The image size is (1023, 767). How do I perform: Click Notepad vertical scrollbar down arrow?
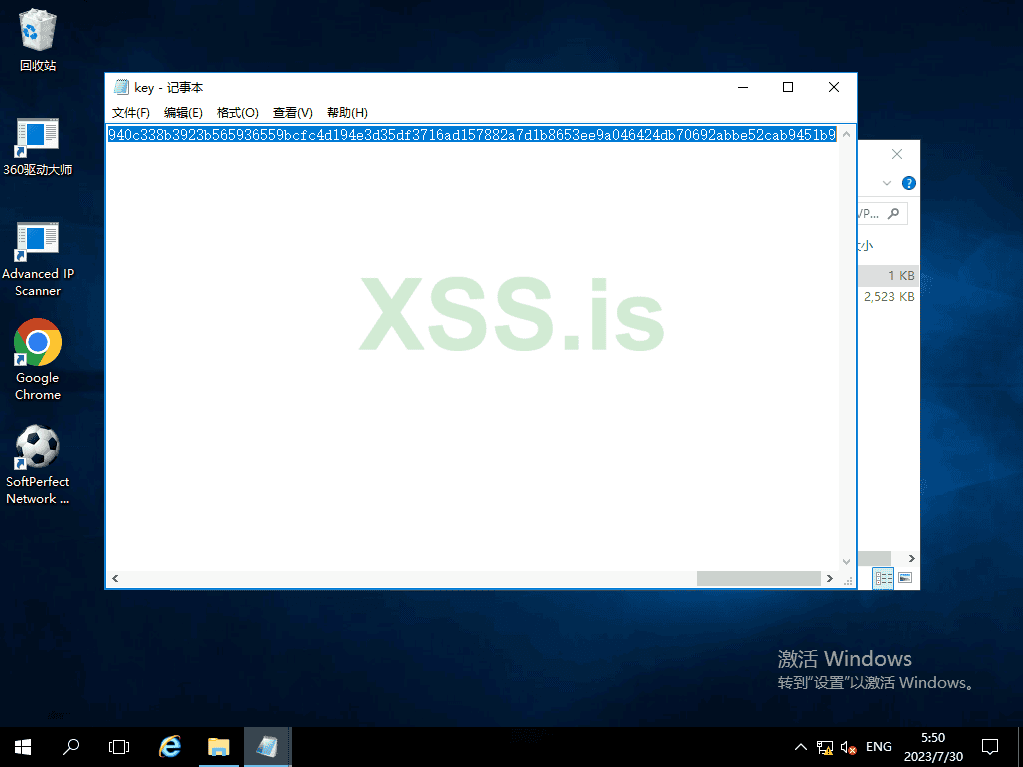coord(846,562)
